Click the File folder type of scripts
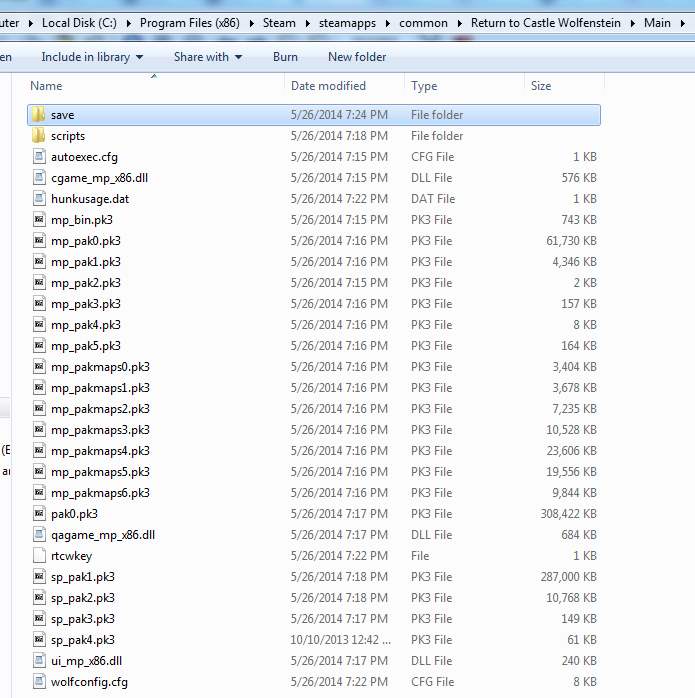The width and height of the screenshot is (695, 698). [437, 136]
